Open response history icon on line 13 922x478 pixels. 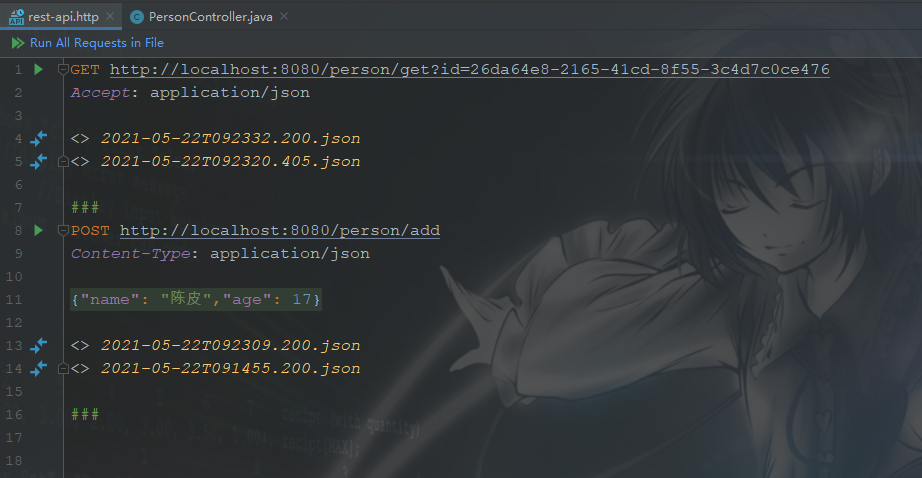click(39, 345)
